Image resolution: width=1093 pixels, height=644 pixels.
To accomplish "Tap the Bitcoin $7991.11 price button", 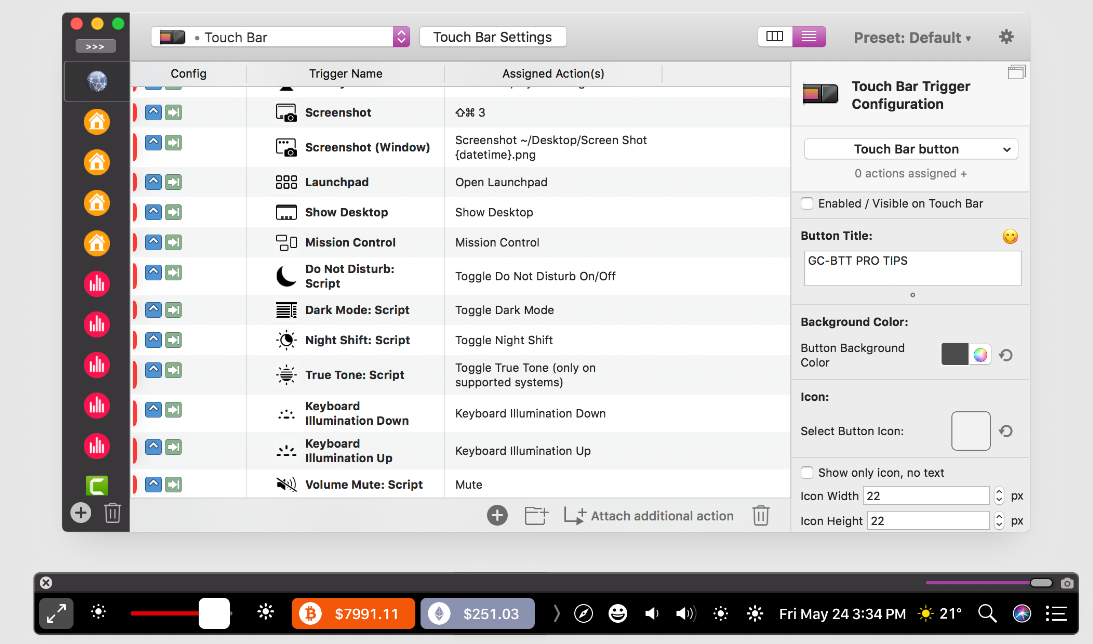I will [x=353, y=614].
